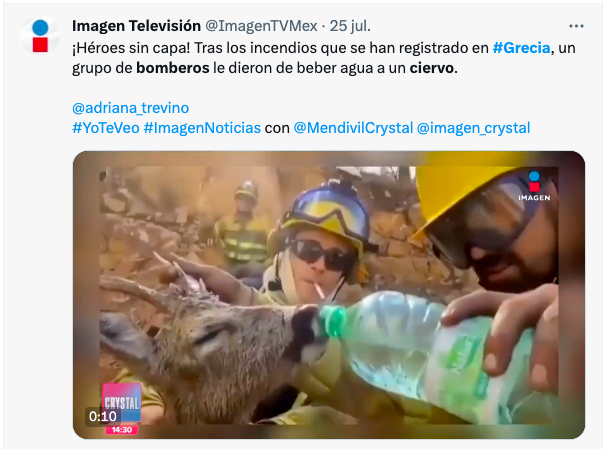
Task: Visit the @MendivilCrystal profile mention
Action: tap(353, 128)
